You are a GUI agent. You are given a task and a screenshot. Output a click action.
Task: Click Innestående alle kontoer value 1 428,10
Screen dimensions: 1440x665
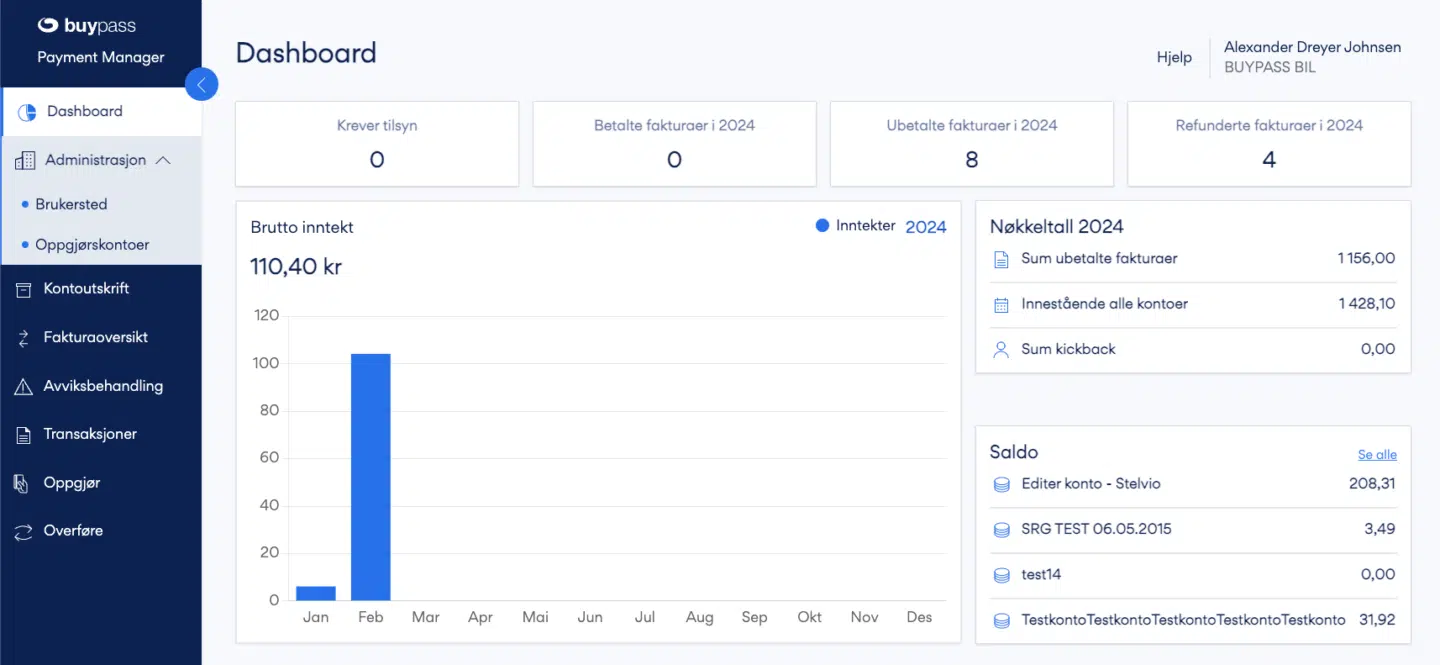[1367, 303]
